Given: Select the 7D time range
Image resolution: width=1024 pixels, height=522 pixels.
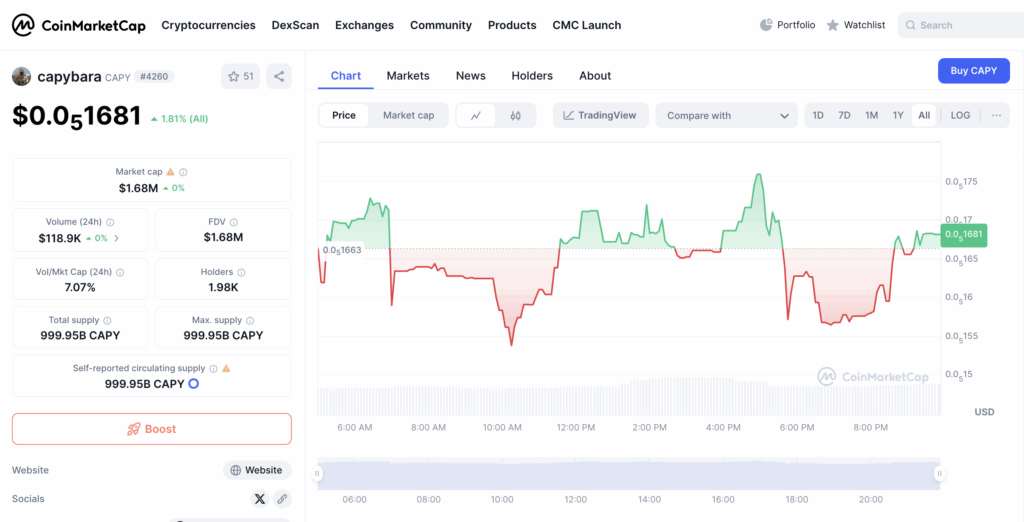Looking at the screenshot, I should (844, 116).
